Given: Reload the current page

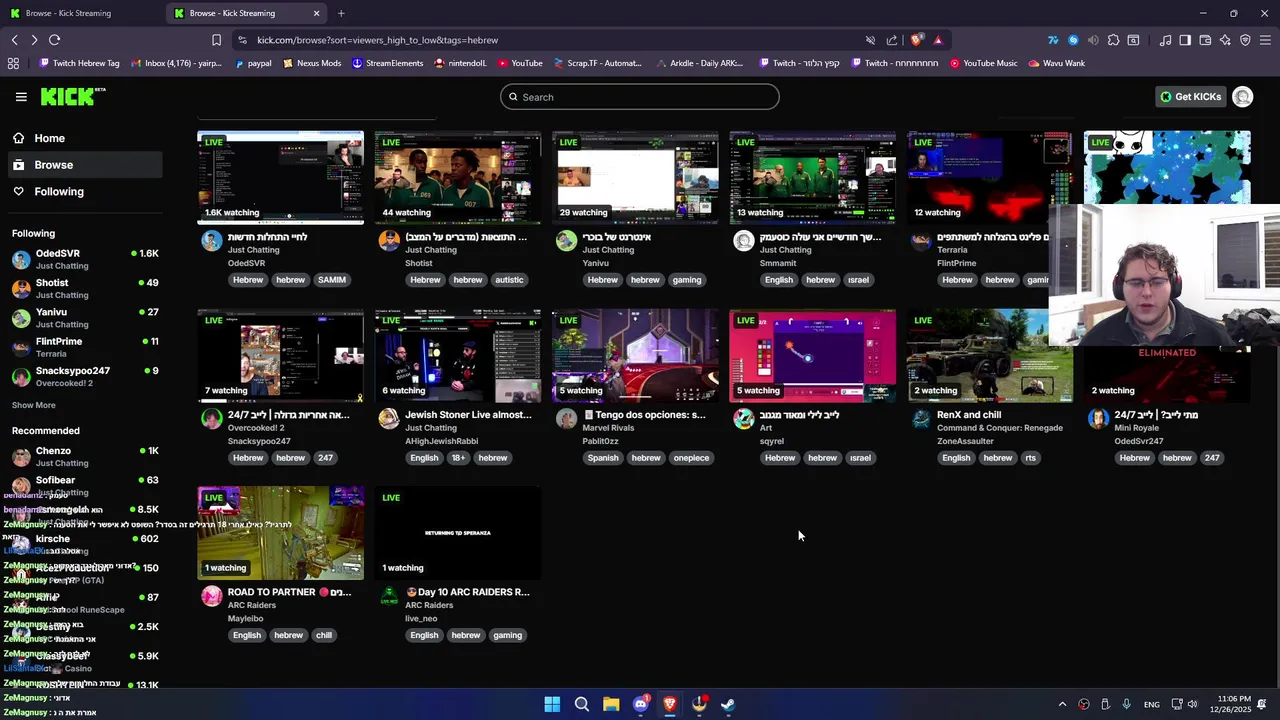Looking at the screenshot, I should (54, 40).
